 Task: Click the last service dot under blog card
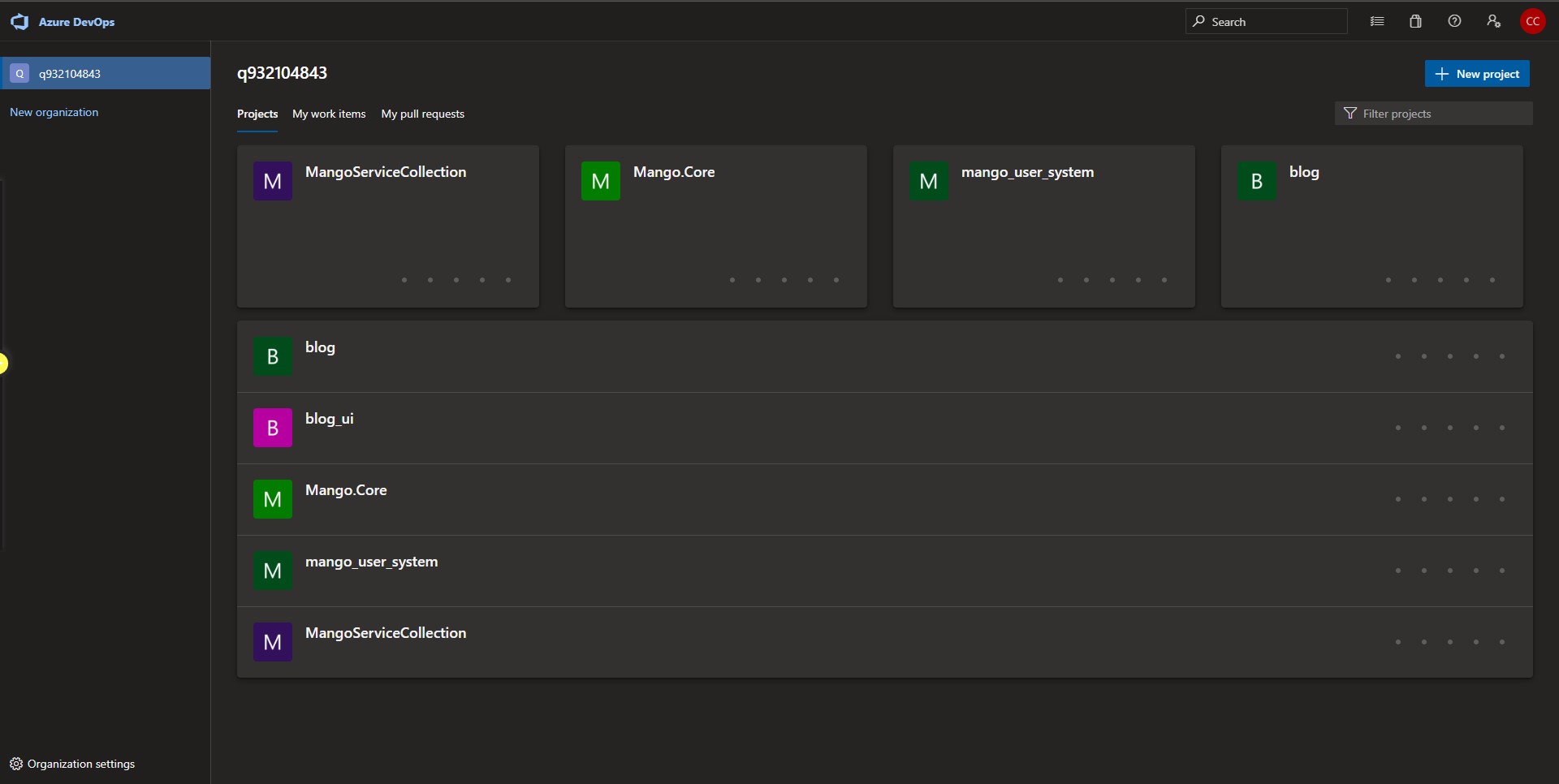tap(1492, 279)
